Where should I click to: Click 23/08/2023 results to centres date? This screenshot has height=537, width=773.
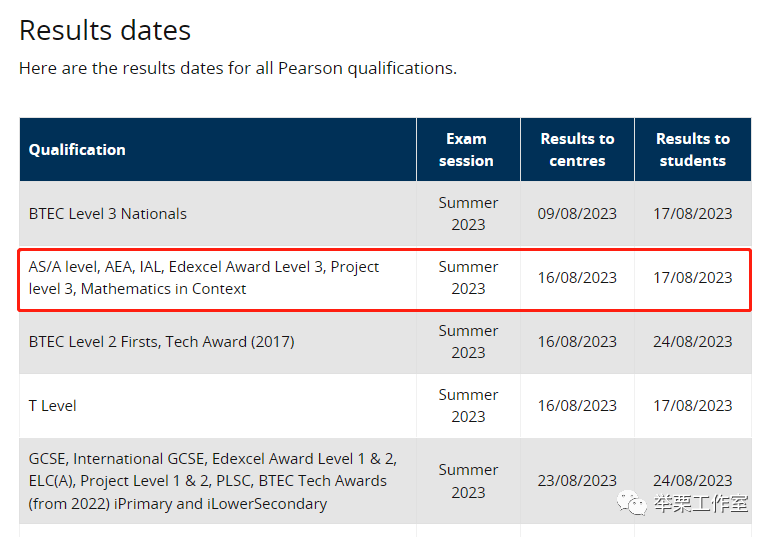pos(577,480)
